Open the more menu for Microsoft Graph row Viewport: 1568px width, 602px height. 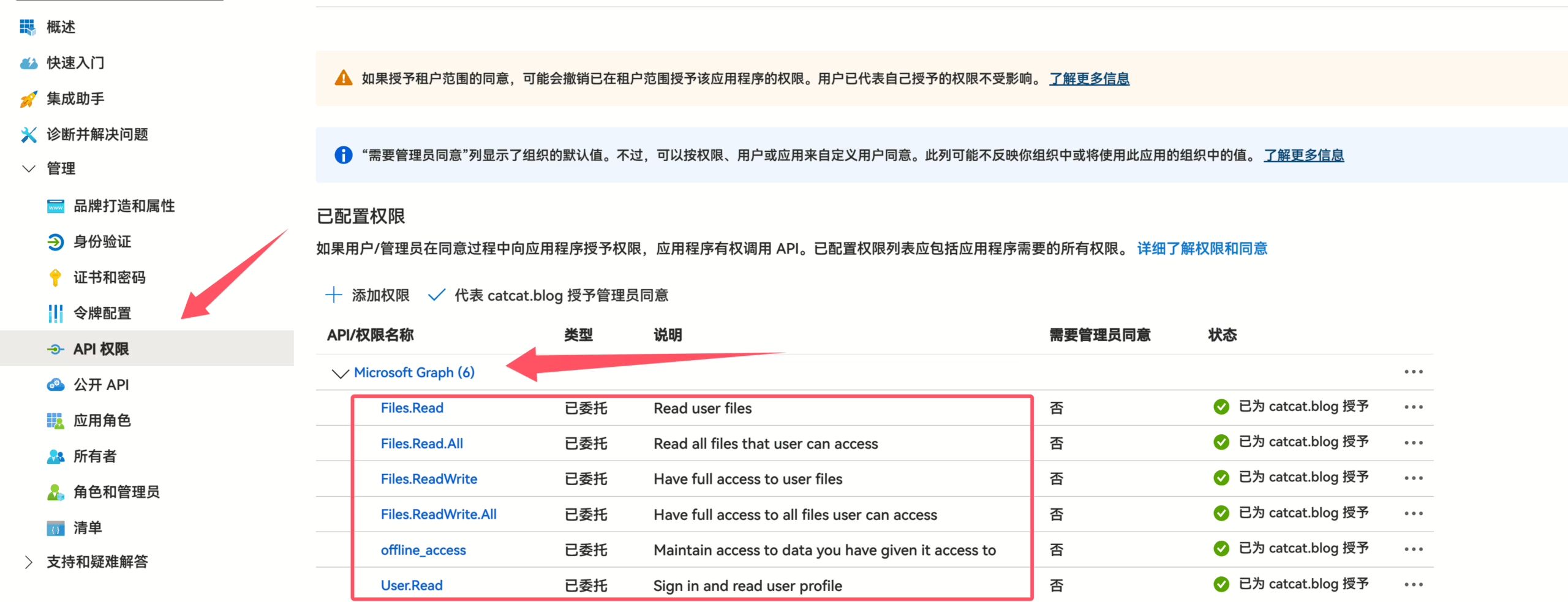pos(1414,372)
